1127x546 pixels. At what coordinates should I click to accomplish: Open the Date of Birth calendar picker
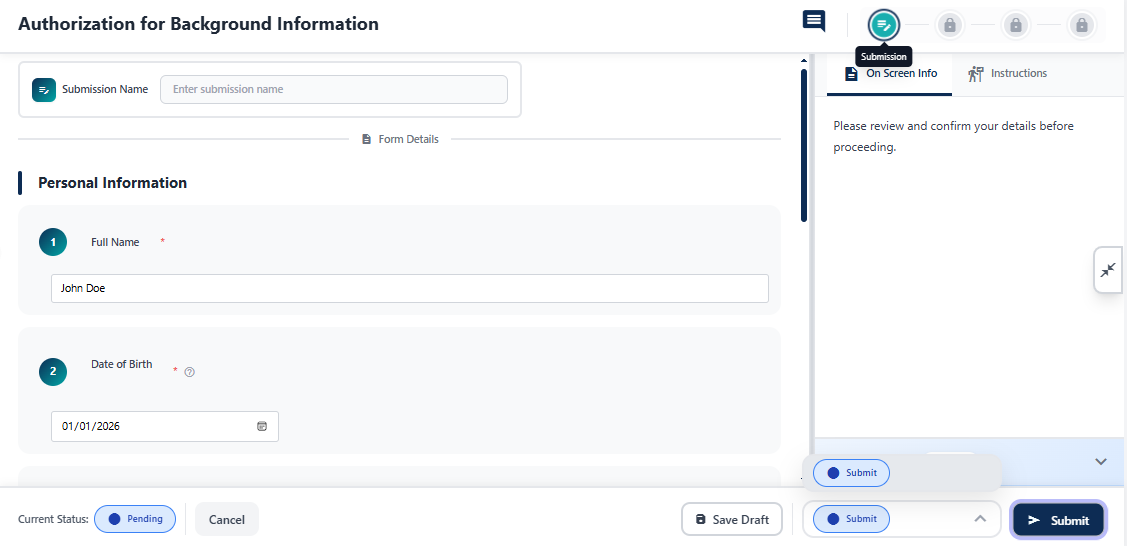point(262,426)
